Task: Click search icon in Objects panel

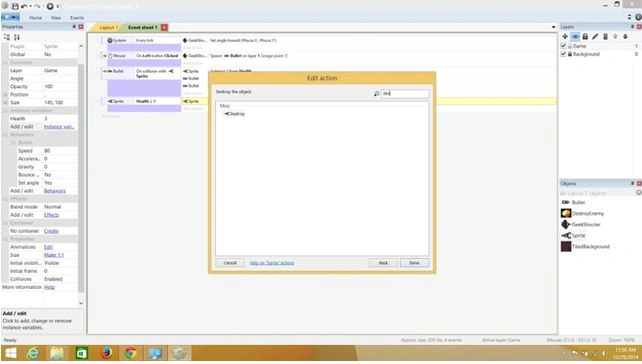Action: (x=638, y=193)
